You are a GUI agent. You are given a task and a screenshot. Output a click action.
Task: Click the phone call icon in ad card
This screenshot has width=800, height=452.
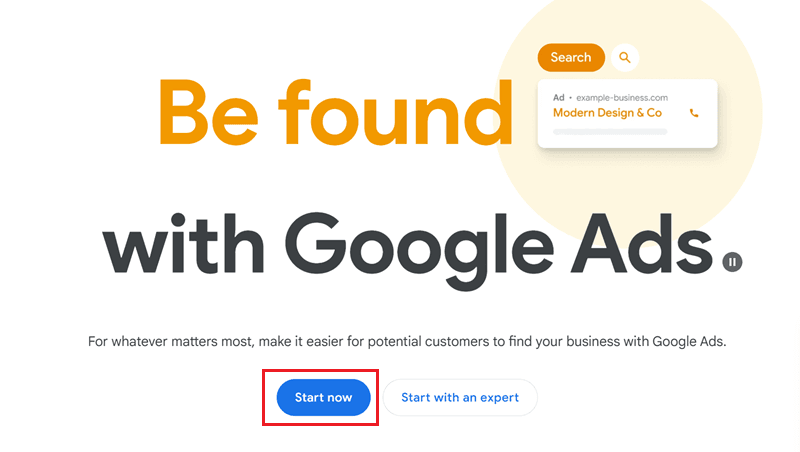[x=694, y=113]
